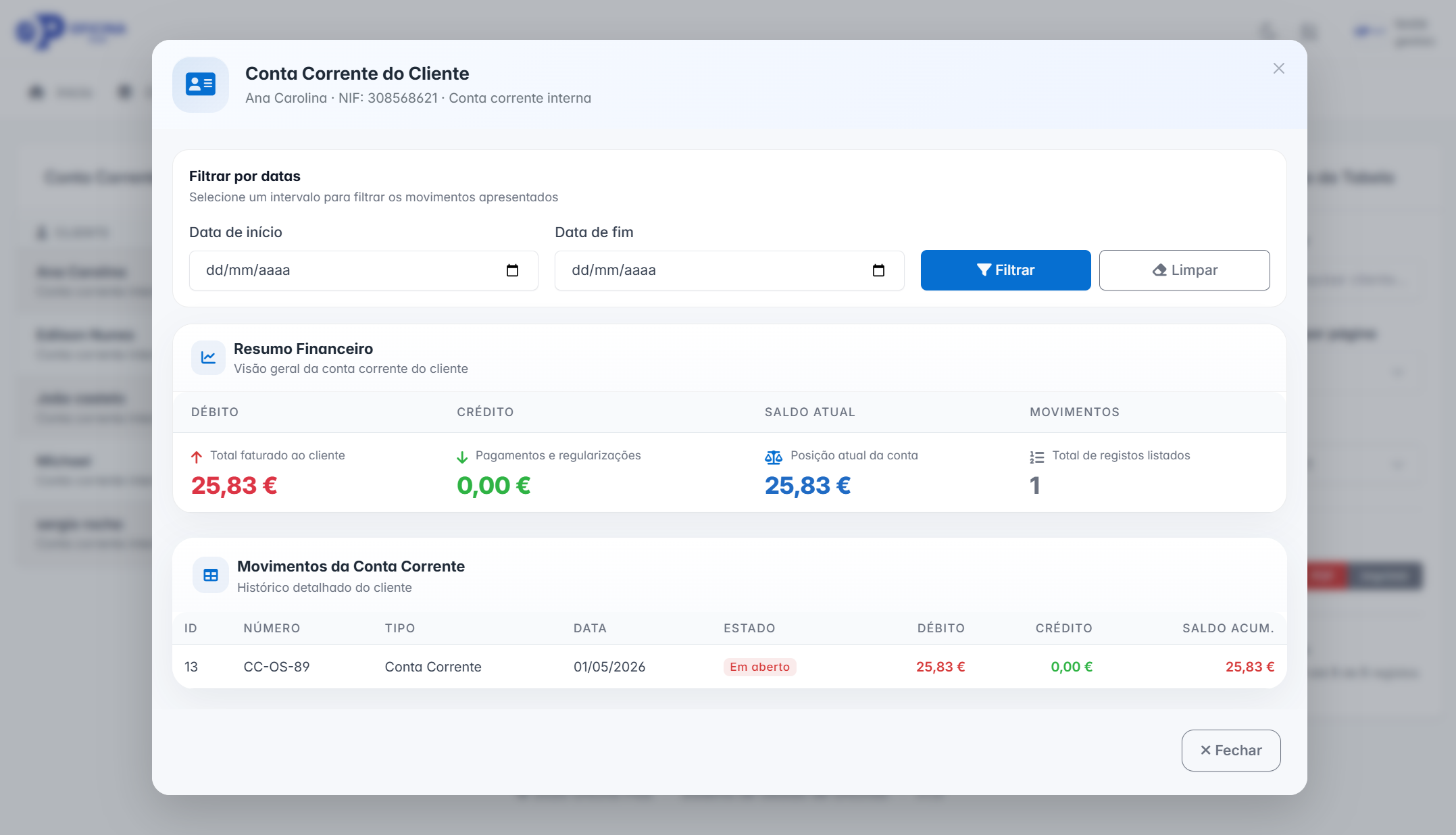This screenshot has width=1456, height=835.
Task: Click the balance scale icon near Saldo Atual
Action: (x=774, y=457)
